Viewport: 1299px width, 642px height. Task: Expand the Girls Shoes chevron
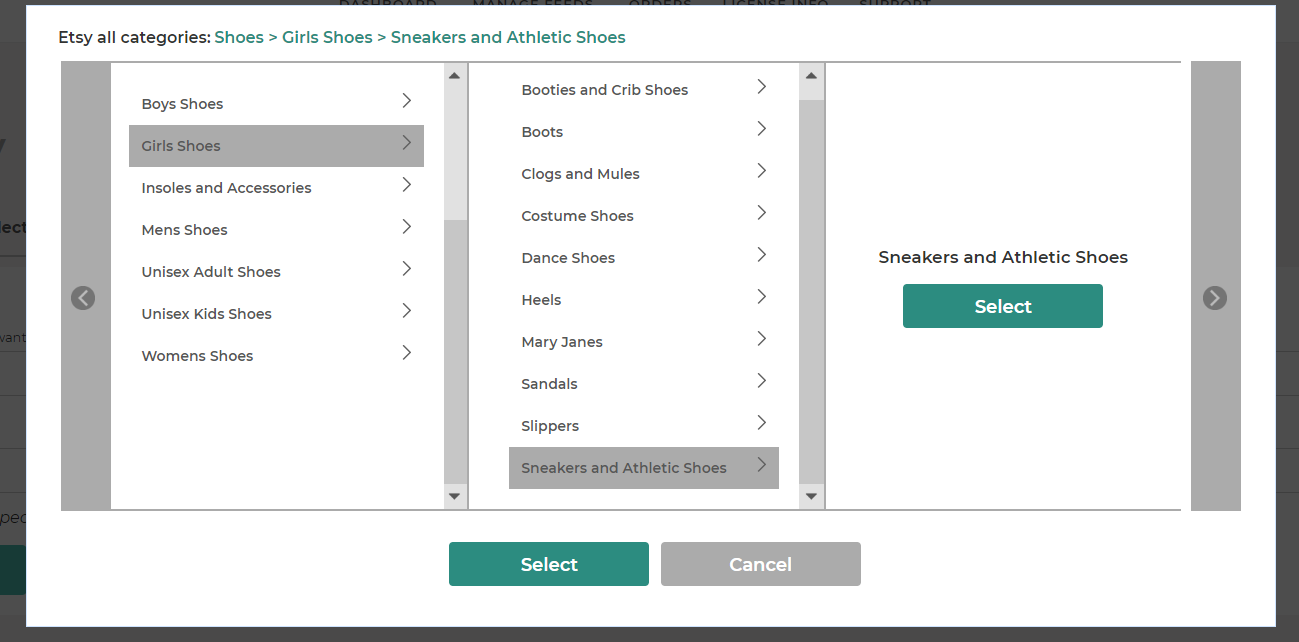pyautogui.click(x=407, y=143)
